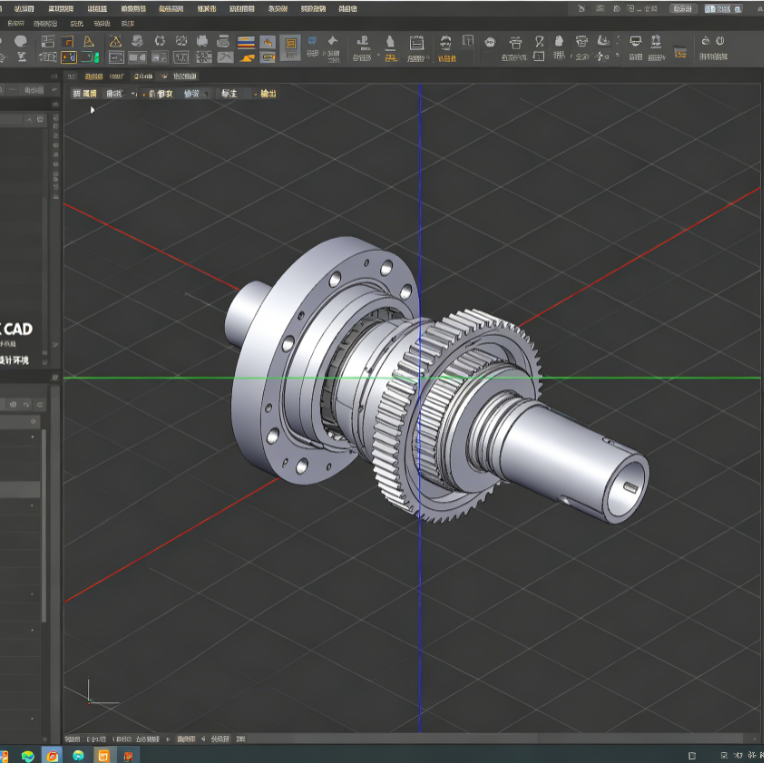Click the blue and orange striped bars icon
Viewport: 764px width, 763px height.
246,42
